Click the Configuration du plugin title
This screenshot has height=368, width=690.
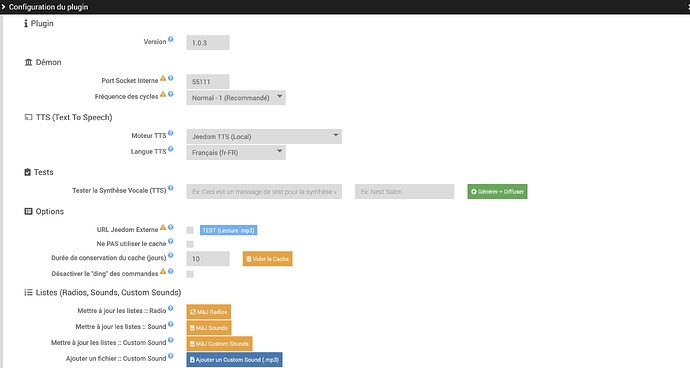pos(48,7)
